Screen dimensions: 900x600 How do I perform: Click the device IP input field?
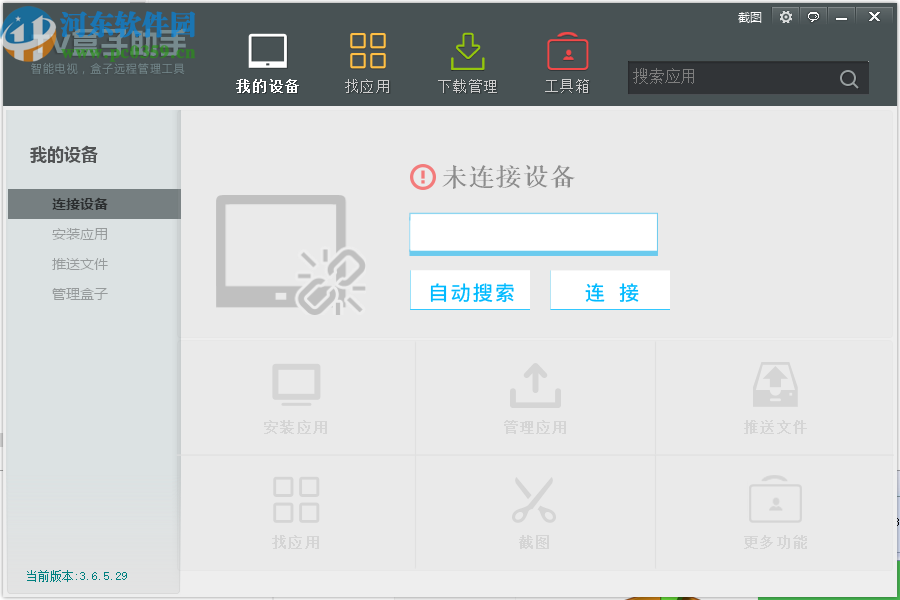533,232
